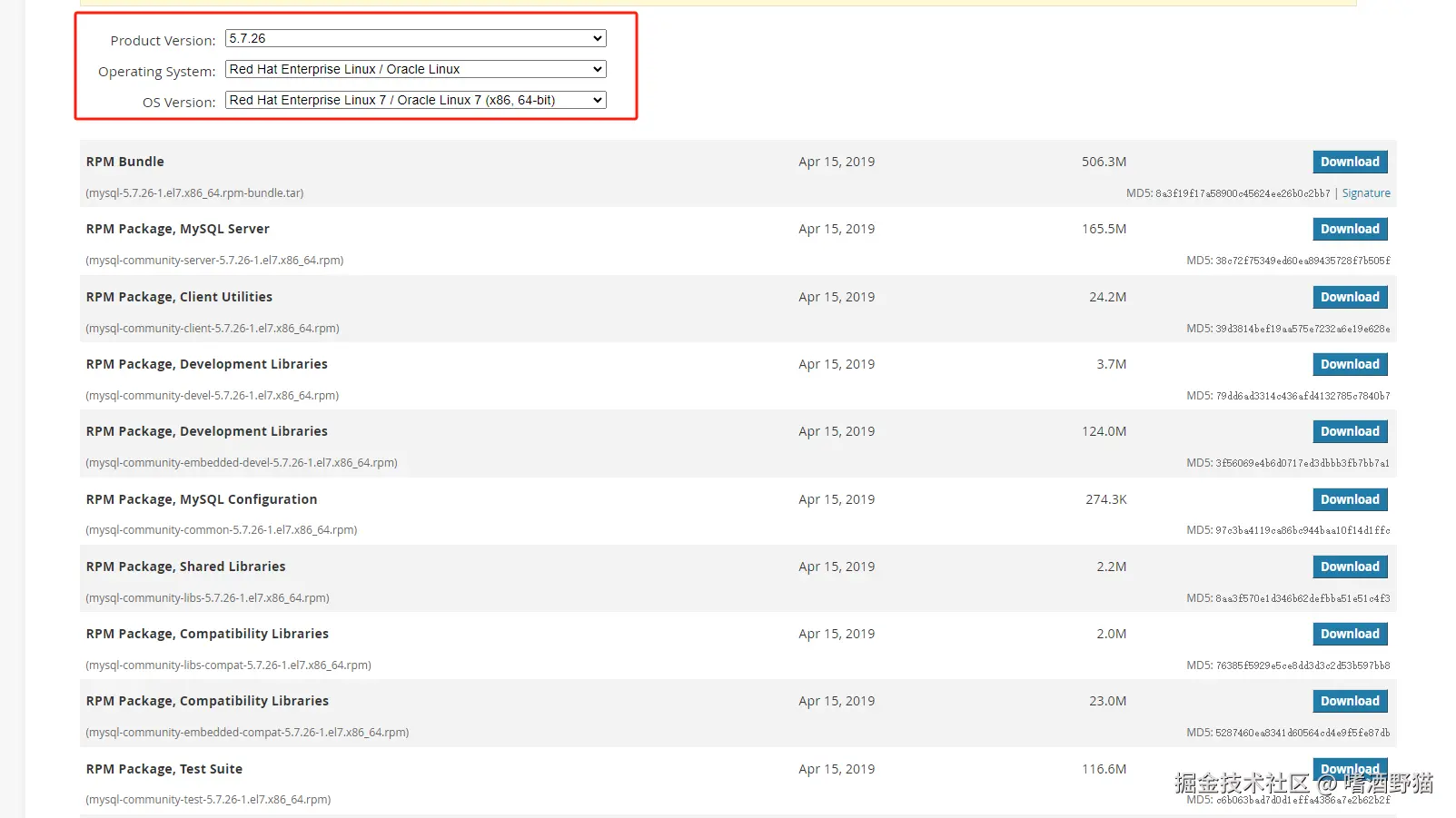Click the mysql-community-test-5.7.26-1.el7.x86_64.rpm file name

[208, 800]
